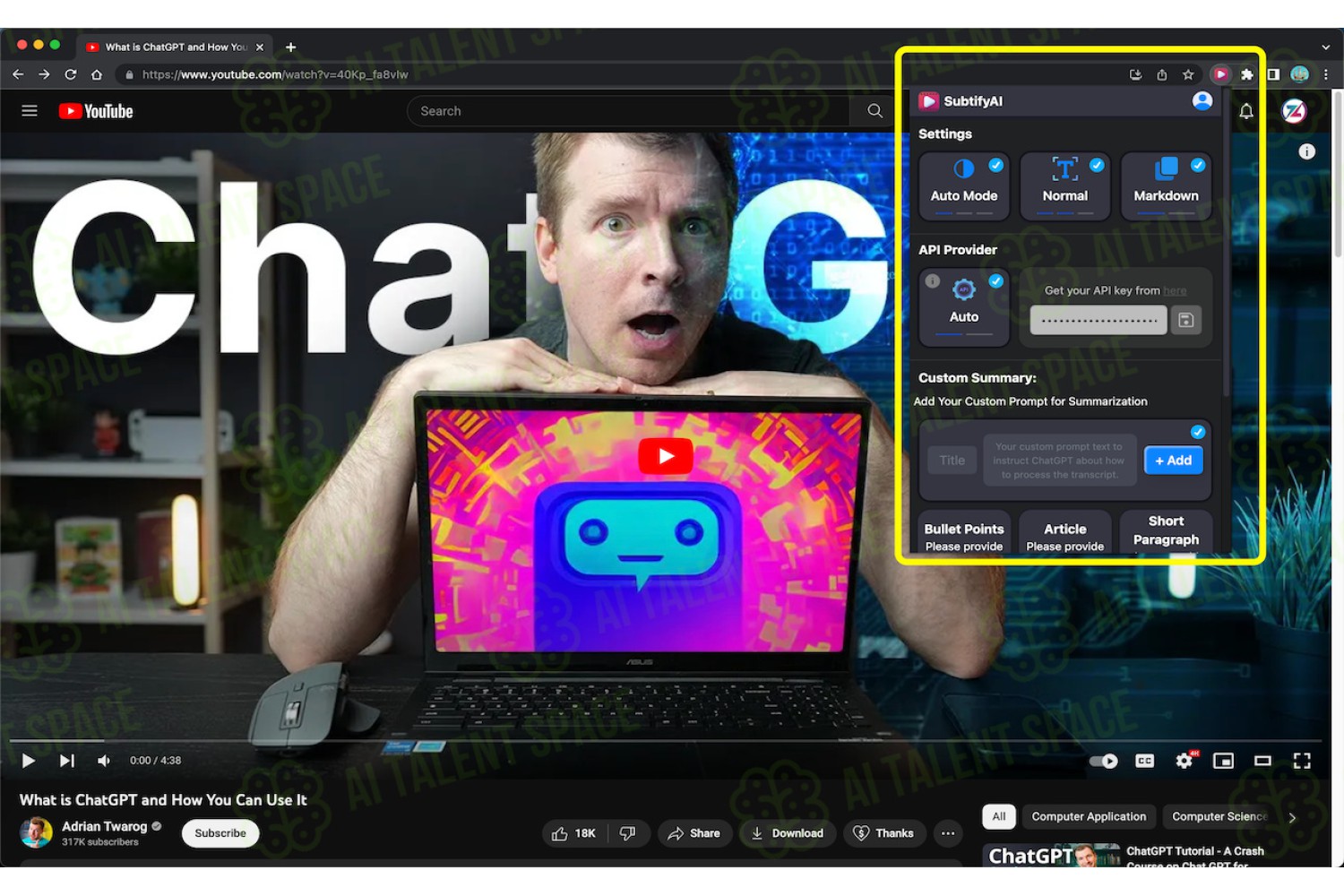Go back with the browser back arrow
The width and height of the screenshot is (1344, 896).
tap(18, 74)
